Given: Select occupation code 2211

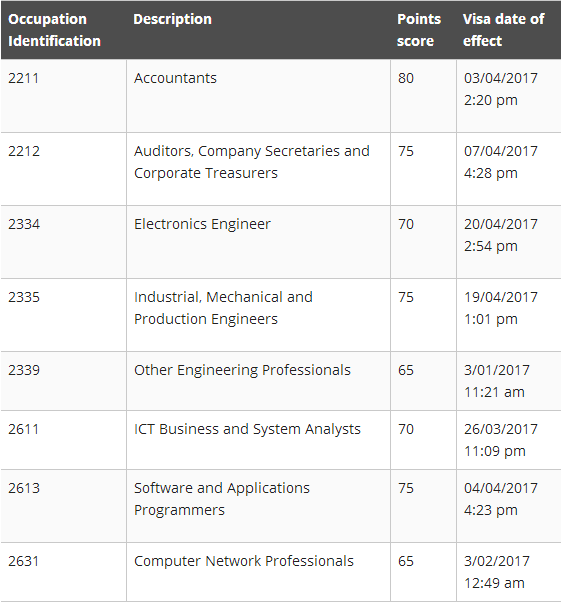Looking at the screenshot, I should tap(24, 78).
